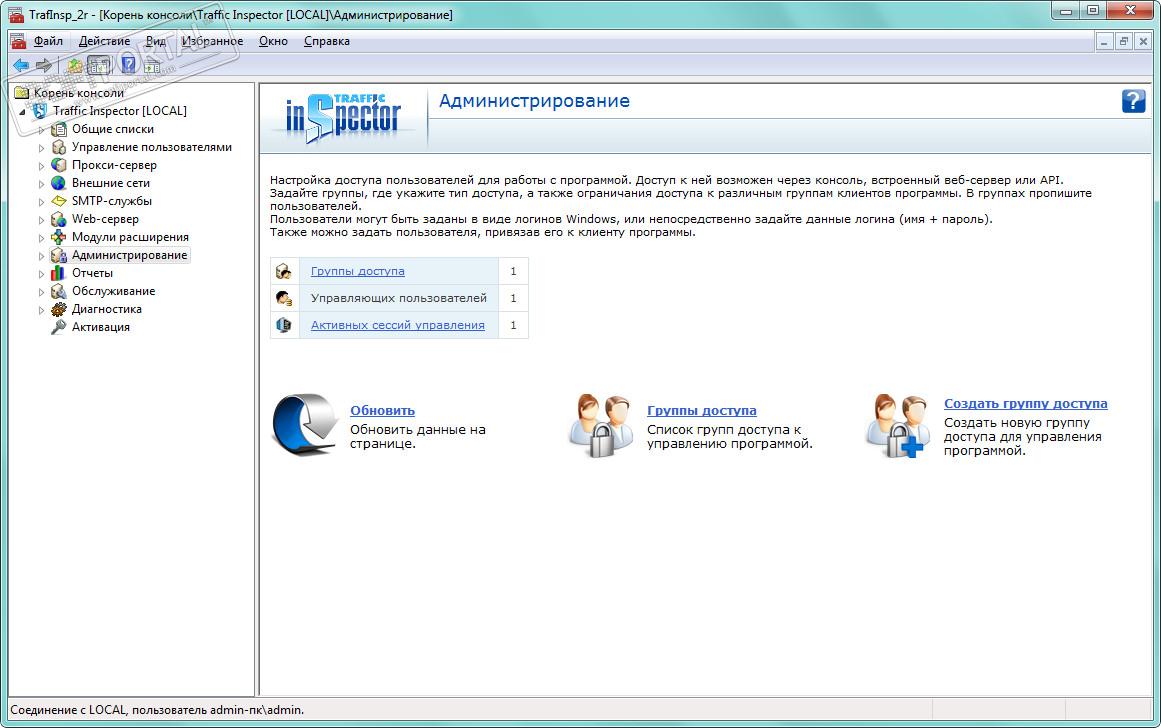Screen dimensions: 1161x728
Task: Click the TrafInsp_2r title bar application icon
Action: tap(16, 14)
